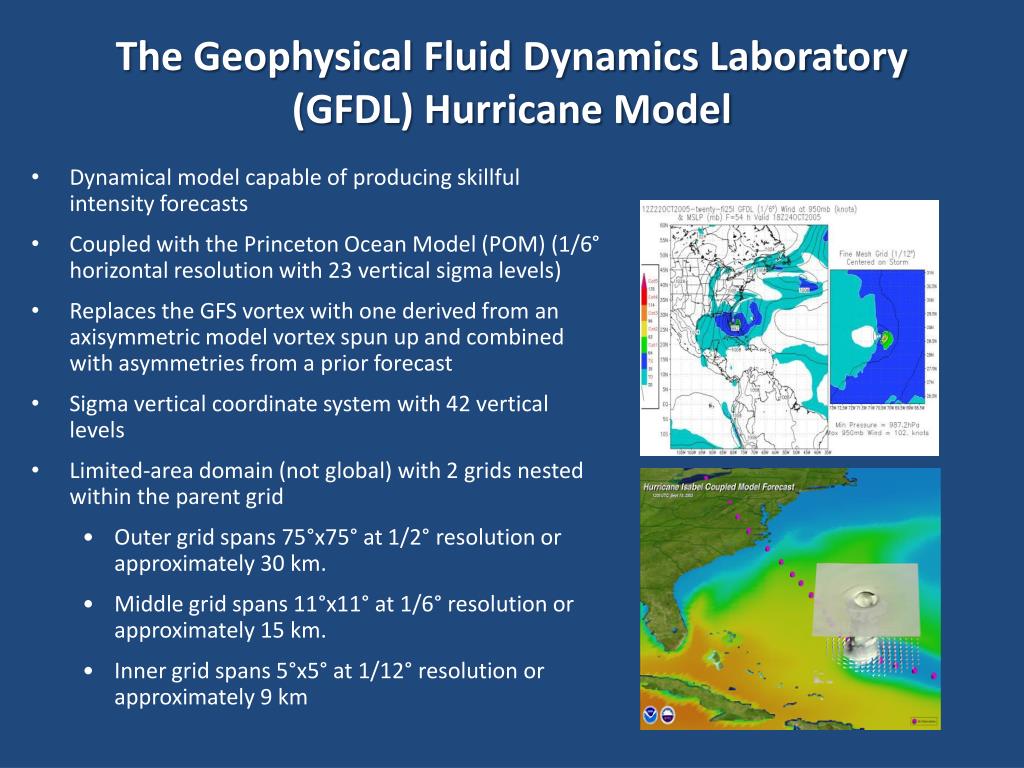
Task: Click the 'Hurricane Isabel Coupled Model Forecast' caption
Action: 718,487
